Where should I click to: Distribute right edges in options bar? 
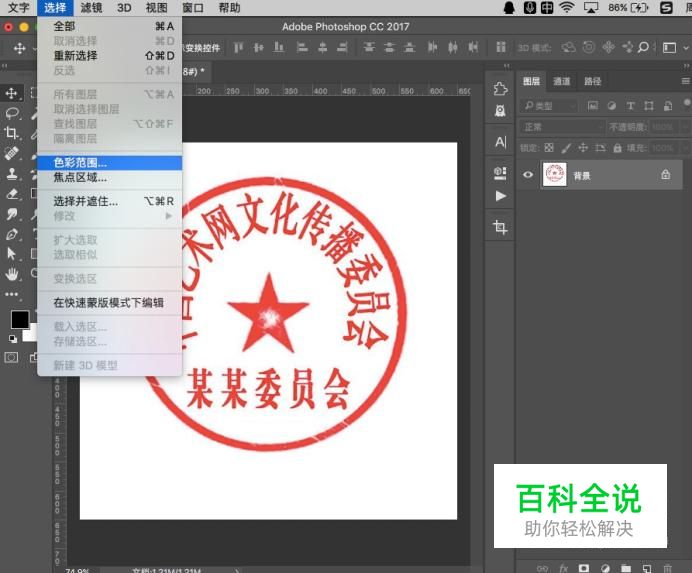click(473, 47)
